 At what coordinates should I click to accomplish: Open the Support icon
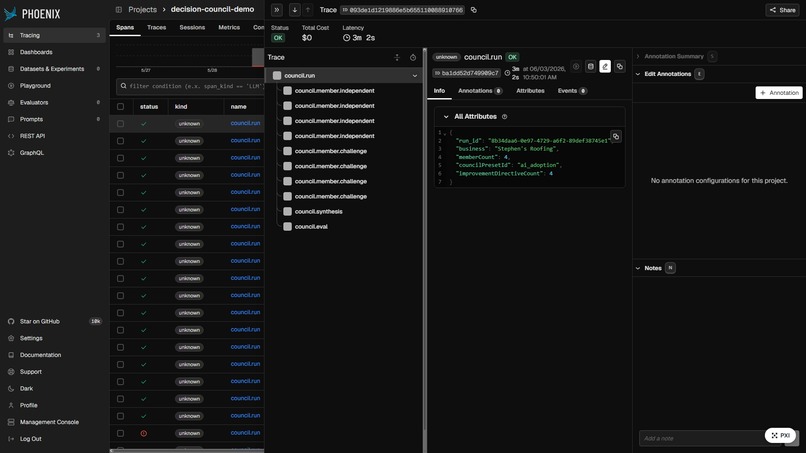coord(11,372)
